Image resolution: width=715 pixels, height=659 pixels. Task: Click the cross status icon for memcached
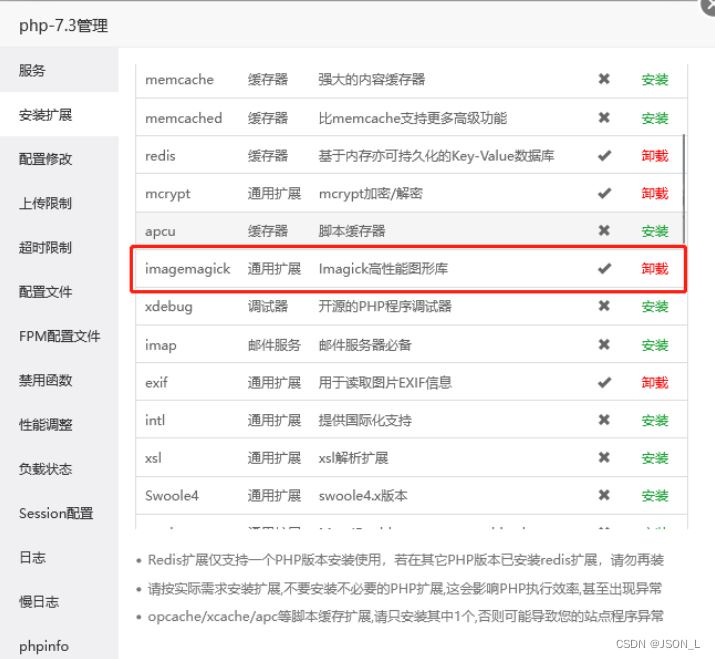click(x=604, y=118)
